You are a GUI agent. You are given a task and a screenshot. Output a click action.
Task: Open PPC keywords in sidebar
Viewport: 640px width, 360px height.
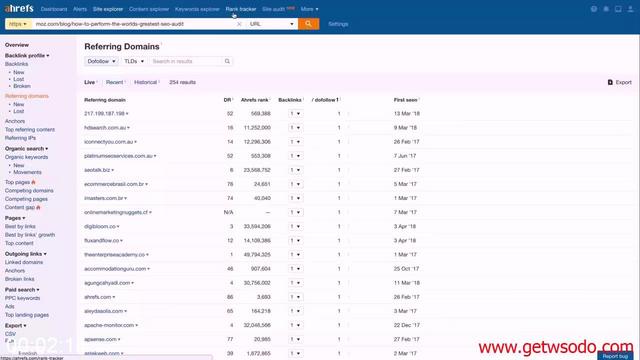coord(22,298)
